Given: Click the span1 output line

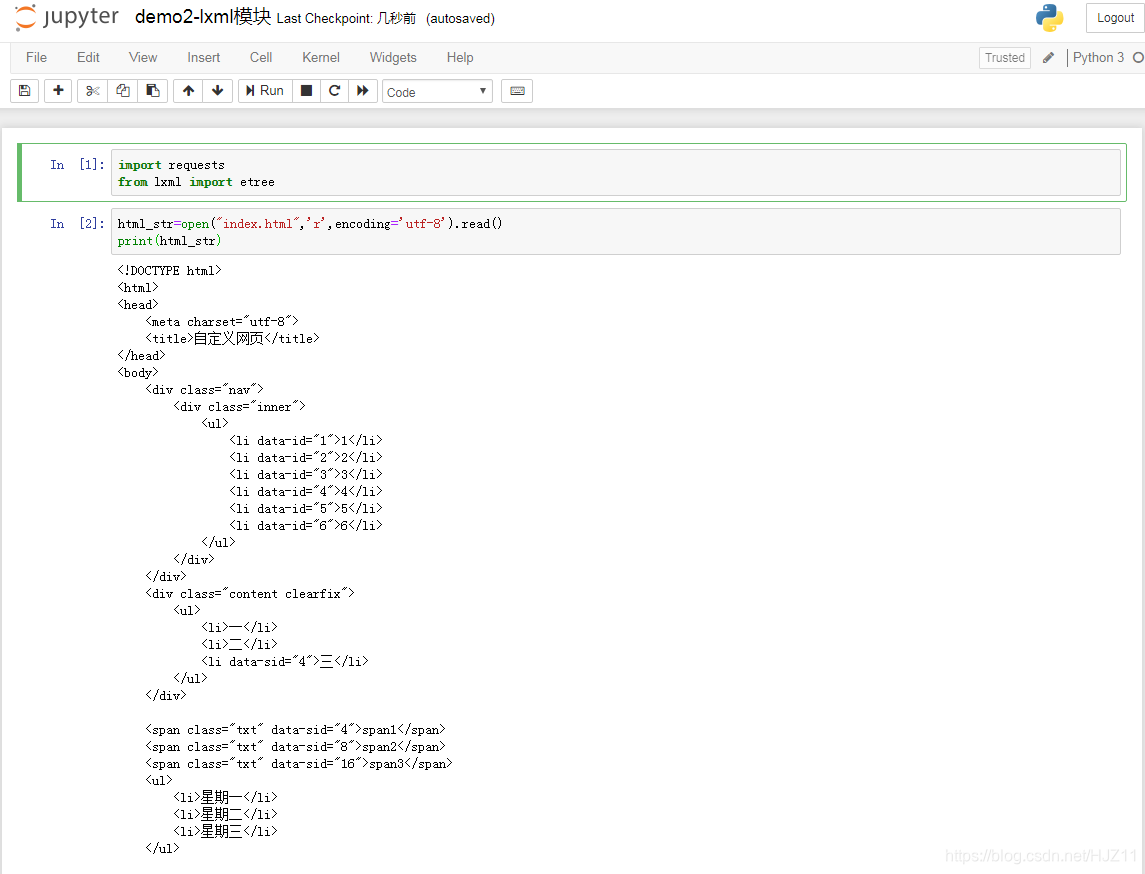Looking at the screenshot, I should pyautogui.click(x=296, y=729).
